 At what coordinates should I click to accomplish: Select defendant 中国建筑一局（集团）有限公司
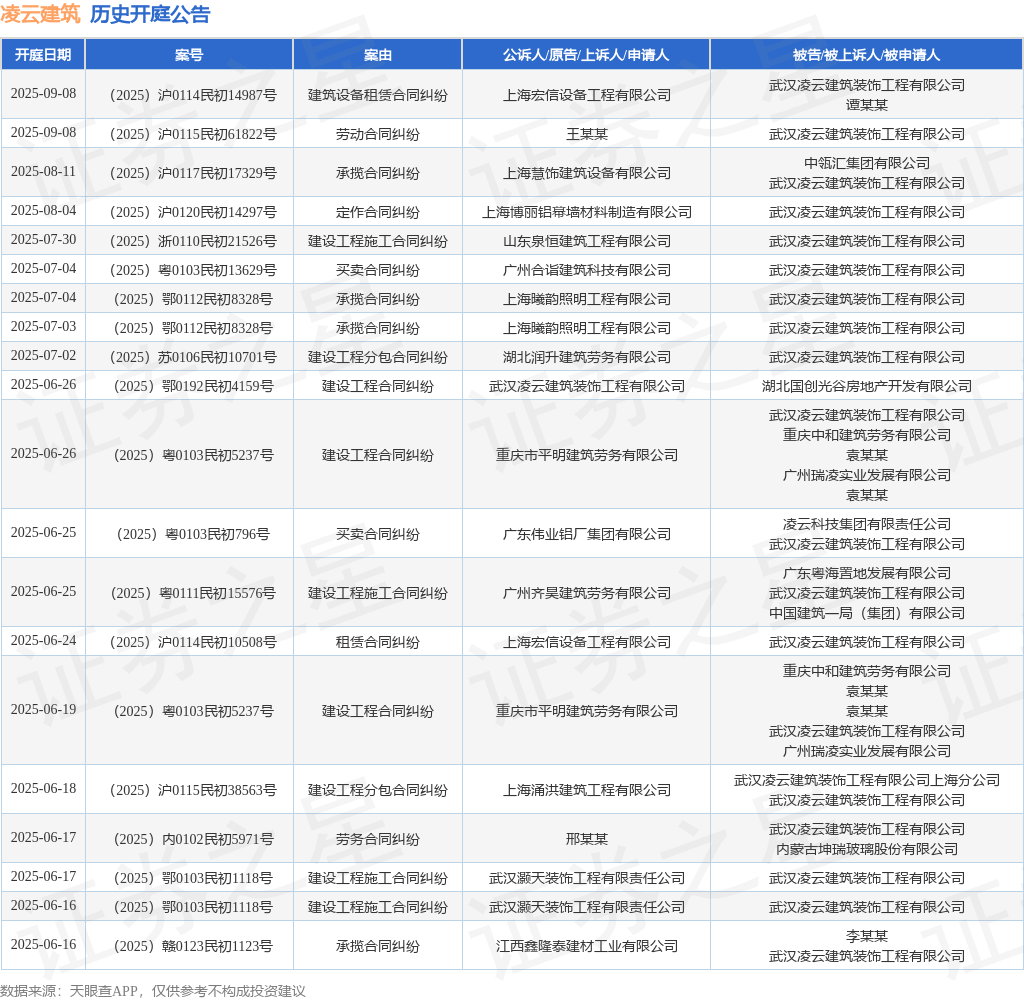coord(867,613)
